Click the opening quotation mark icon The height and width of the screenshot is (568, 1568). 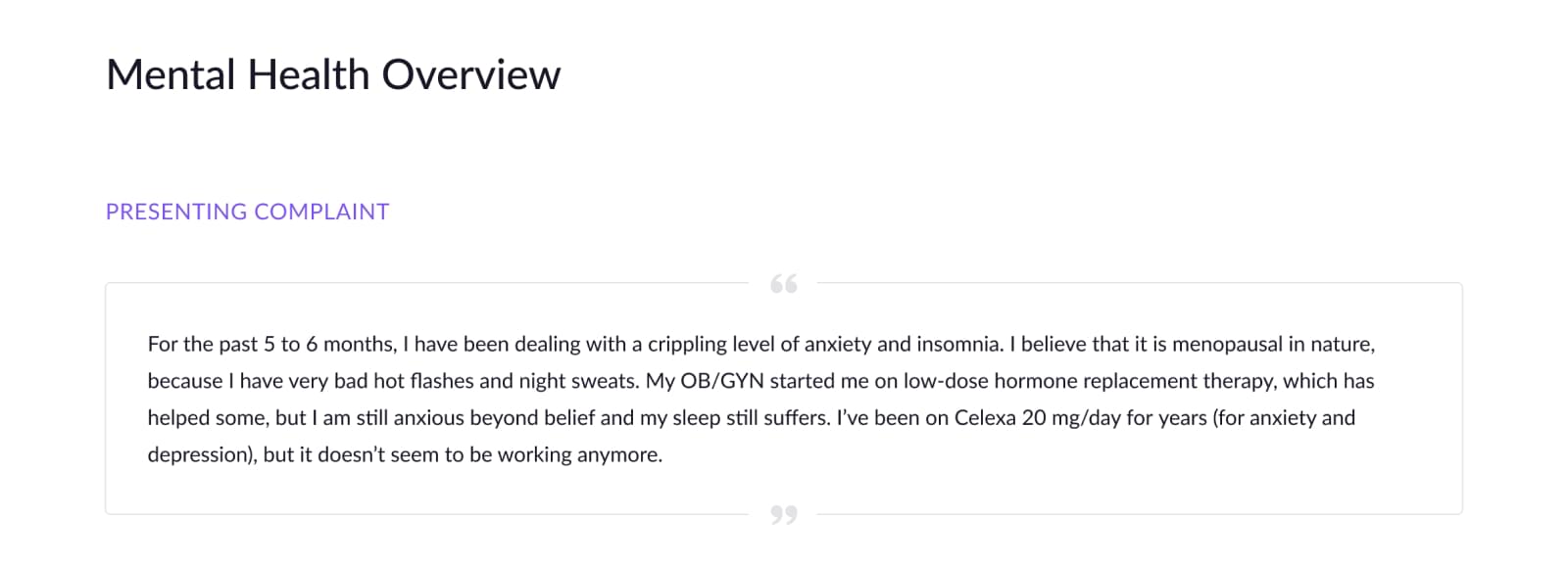click(784, 284)
